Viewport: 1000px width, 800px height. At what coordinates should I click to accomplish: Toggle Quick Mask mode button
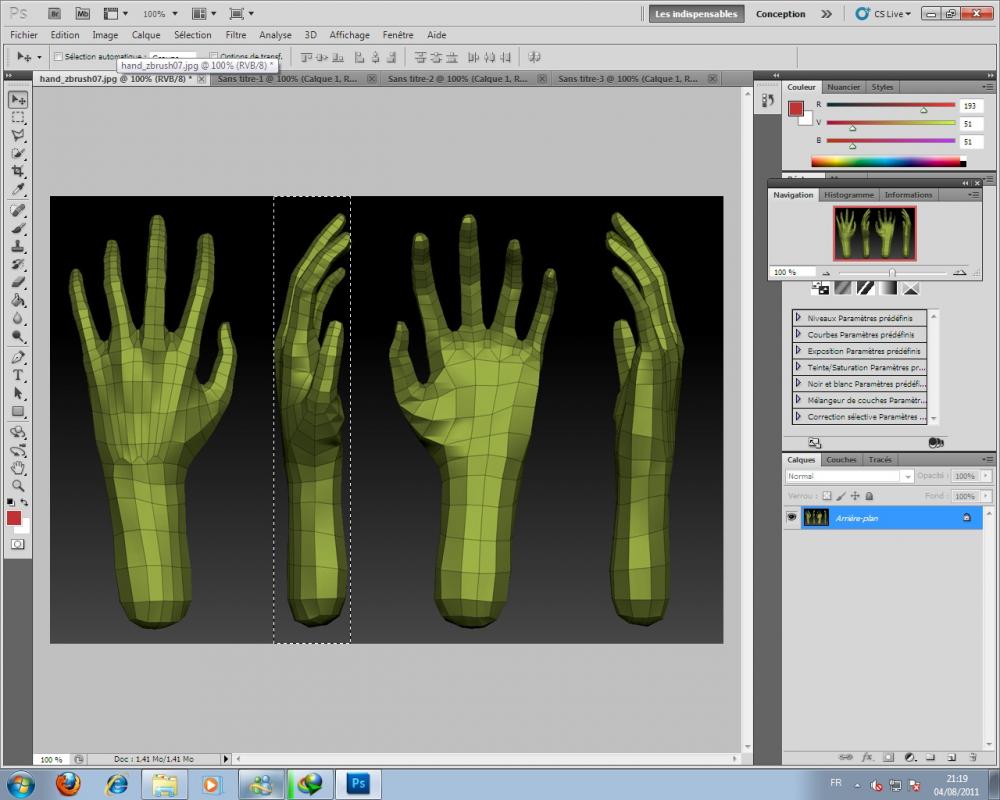click(x=18, y=543)
